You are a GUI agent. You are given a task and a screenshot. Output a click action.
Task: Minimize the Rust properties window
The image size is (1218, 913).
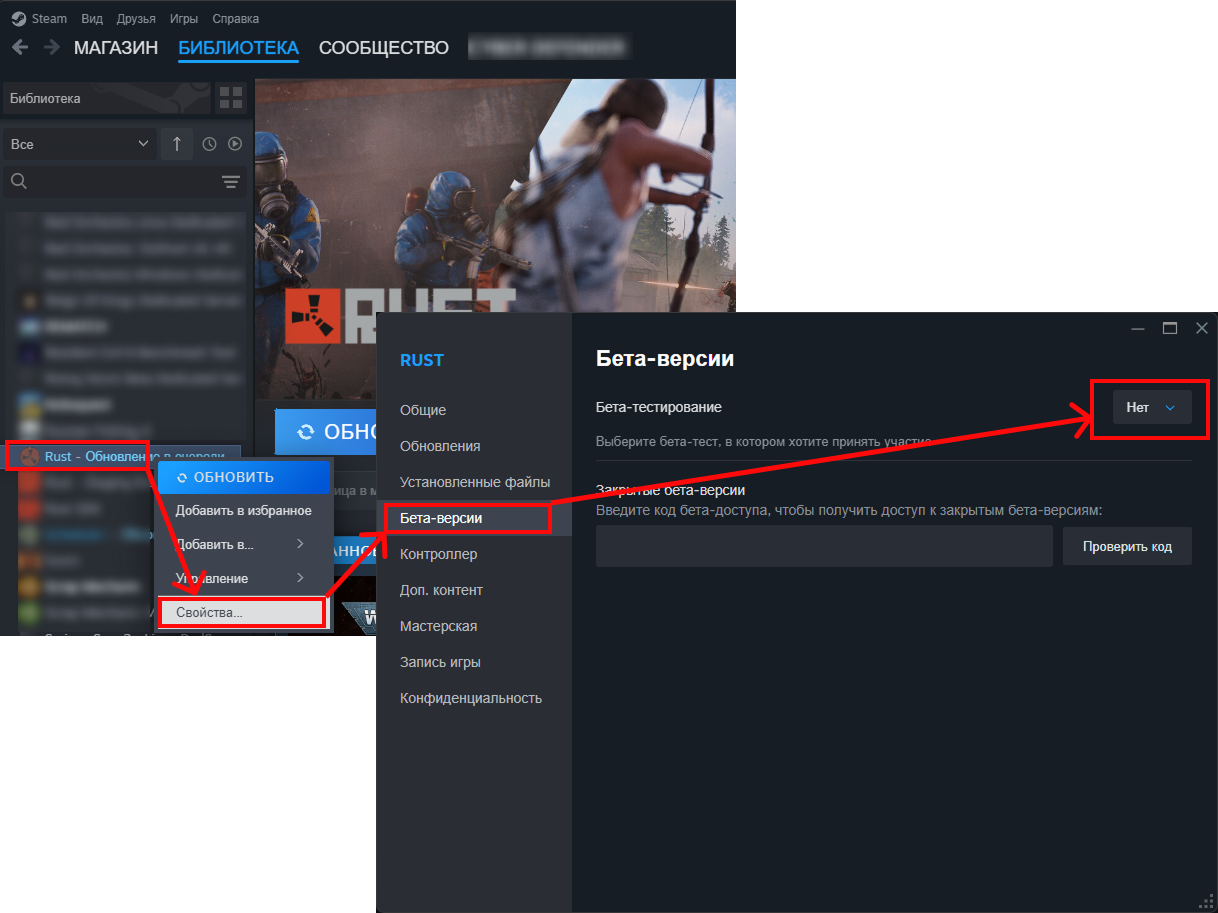[x=1137, y=329]
